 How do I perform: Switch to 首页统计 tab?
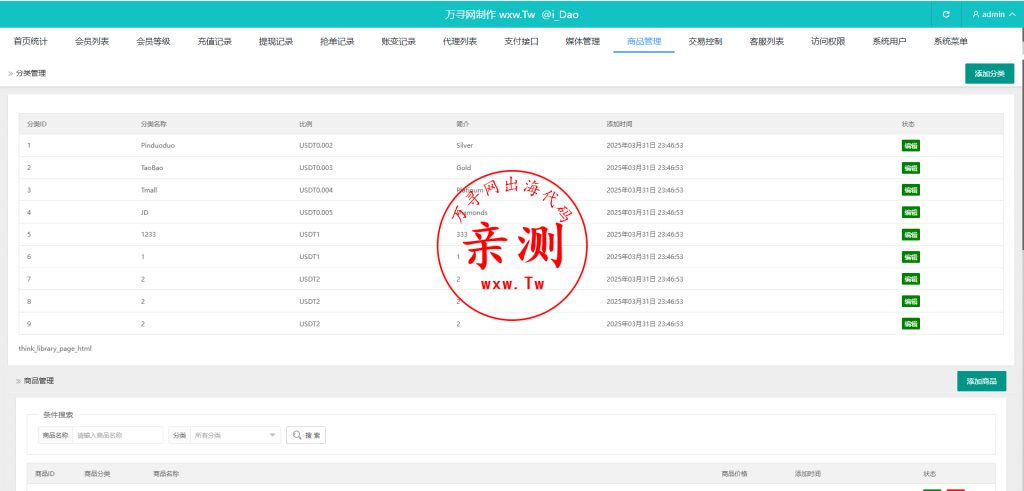31,41
